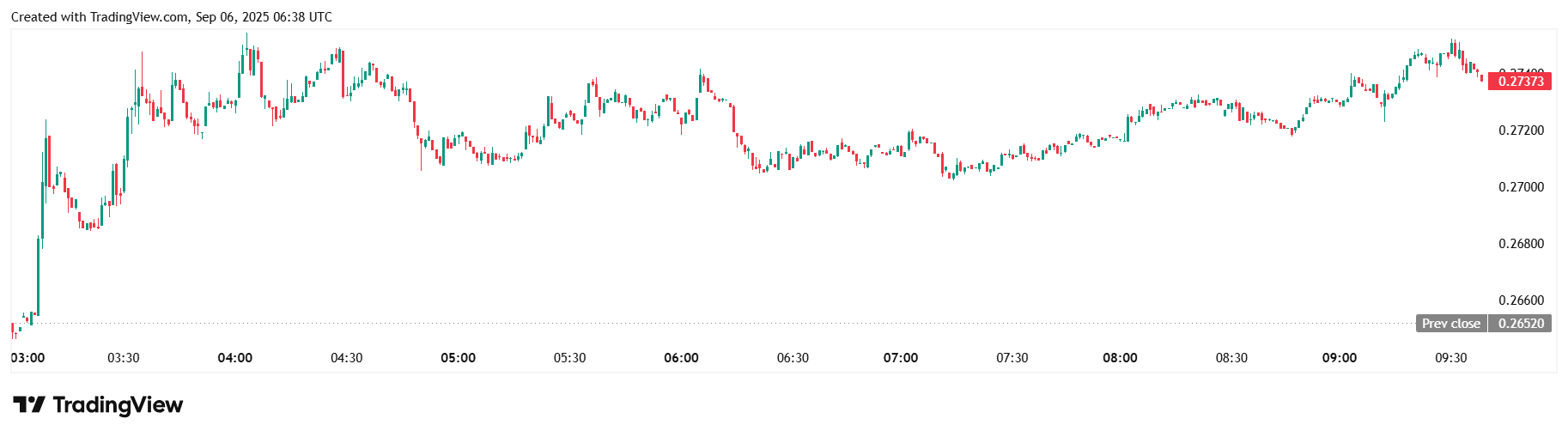This screenshot has height=437, width=1568.
Task: Click the 04:00 time axis label
Action: (x=234, y=358)
